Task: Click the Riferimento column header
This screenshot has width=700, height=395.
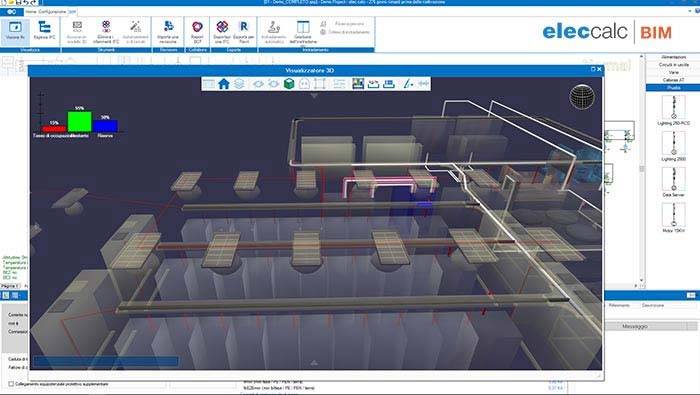Action: 619,306
